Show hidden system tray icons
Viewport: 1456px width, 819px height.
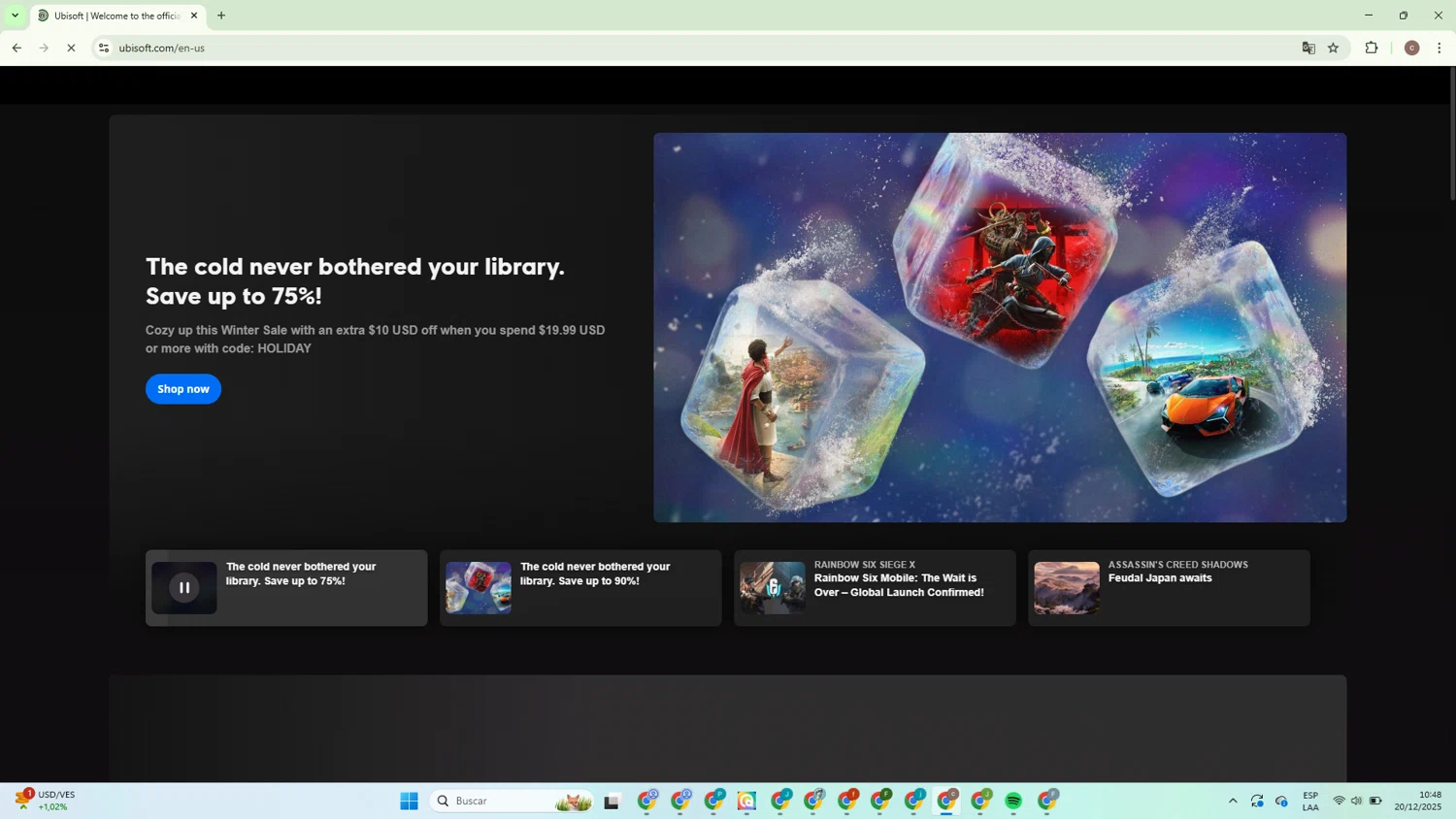(x=1233, y=801)
